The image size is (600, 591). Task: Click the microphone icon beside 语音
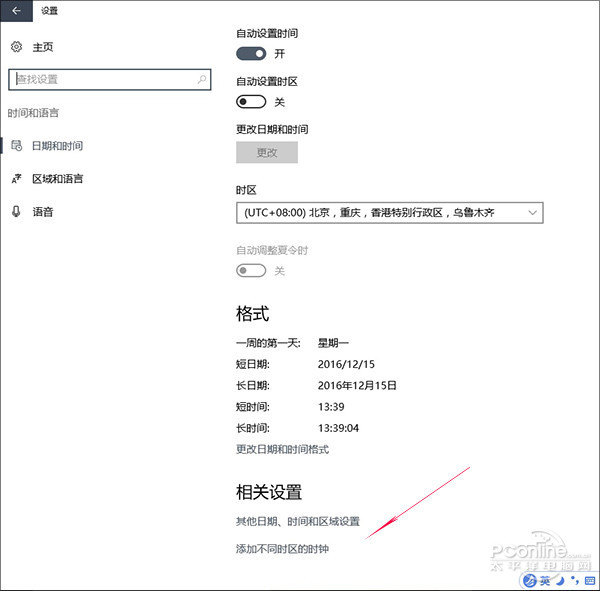pos(16,211)
